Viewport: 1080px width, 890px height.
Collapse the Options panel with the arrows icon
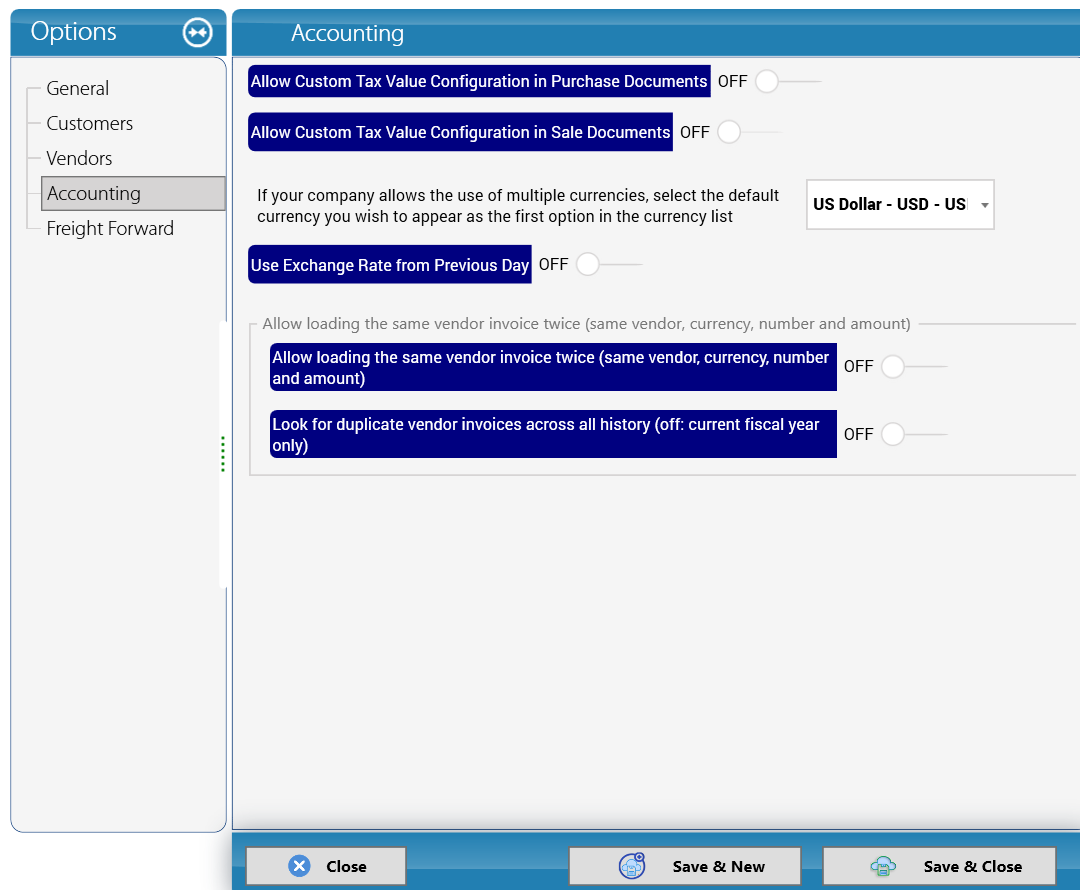[198, 32]
